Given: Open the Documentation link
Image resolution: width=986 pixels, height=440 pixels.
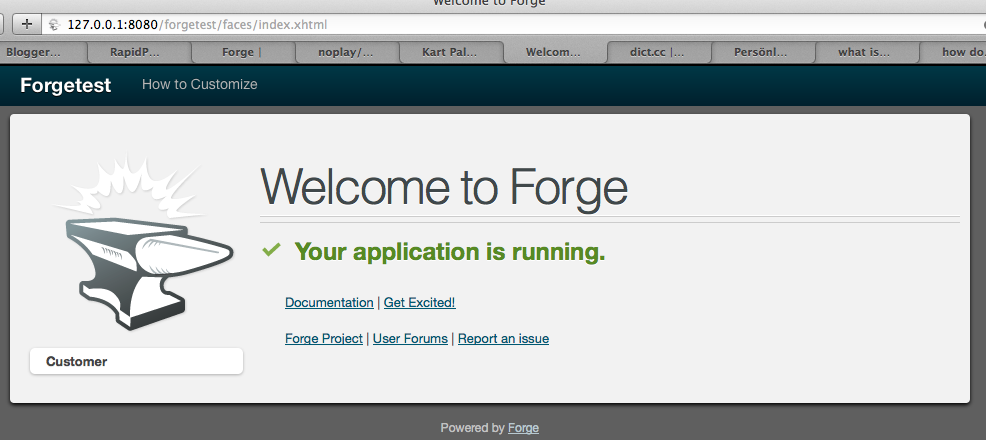Looking at the screenshot, I should pos(329,302).
